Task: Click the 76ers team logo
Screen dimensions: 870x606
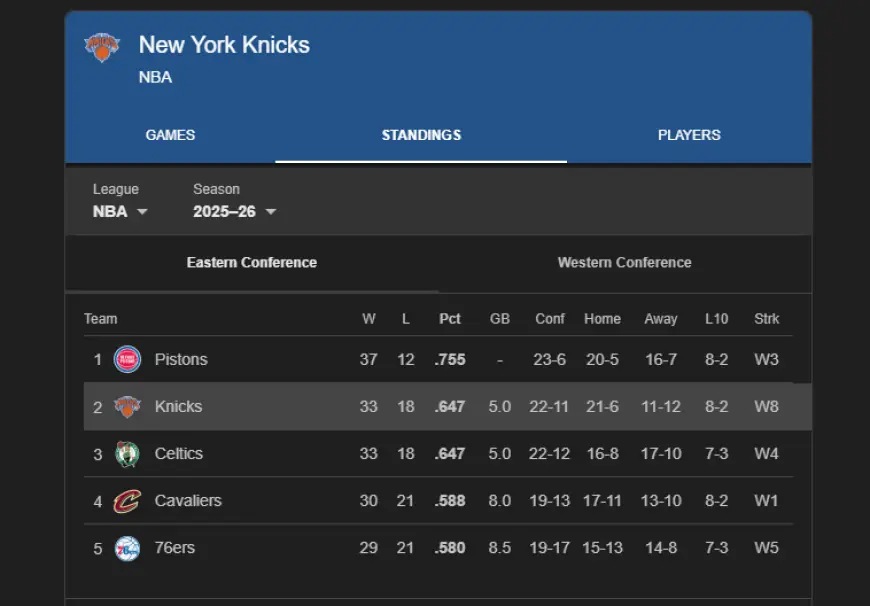Action: pyautogui.click(x=127, y=547)
